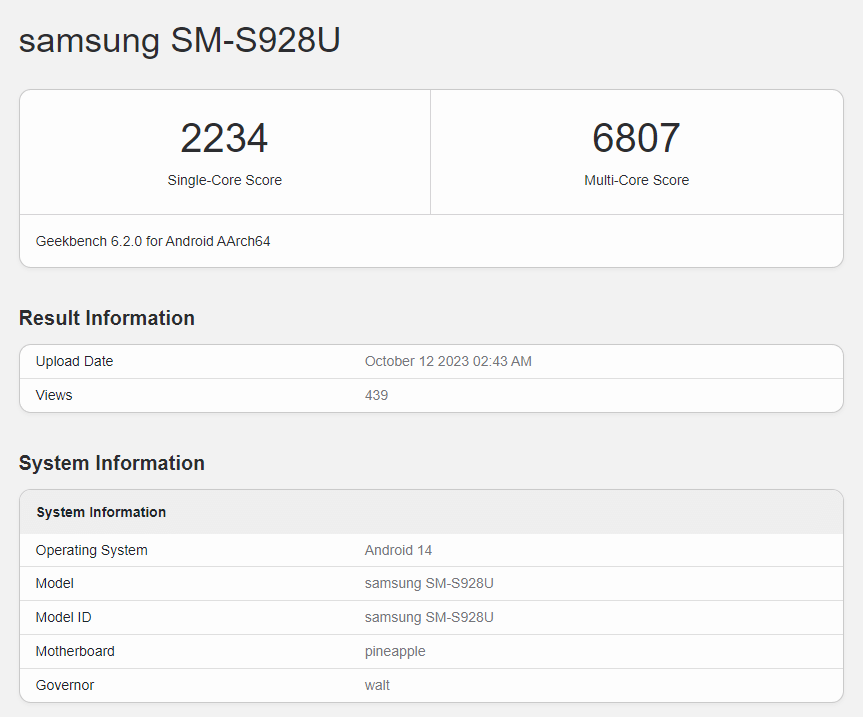This screenshot has height=717, width=863.
Task: Click the bold System Information table header
Action: pos(101,512)
